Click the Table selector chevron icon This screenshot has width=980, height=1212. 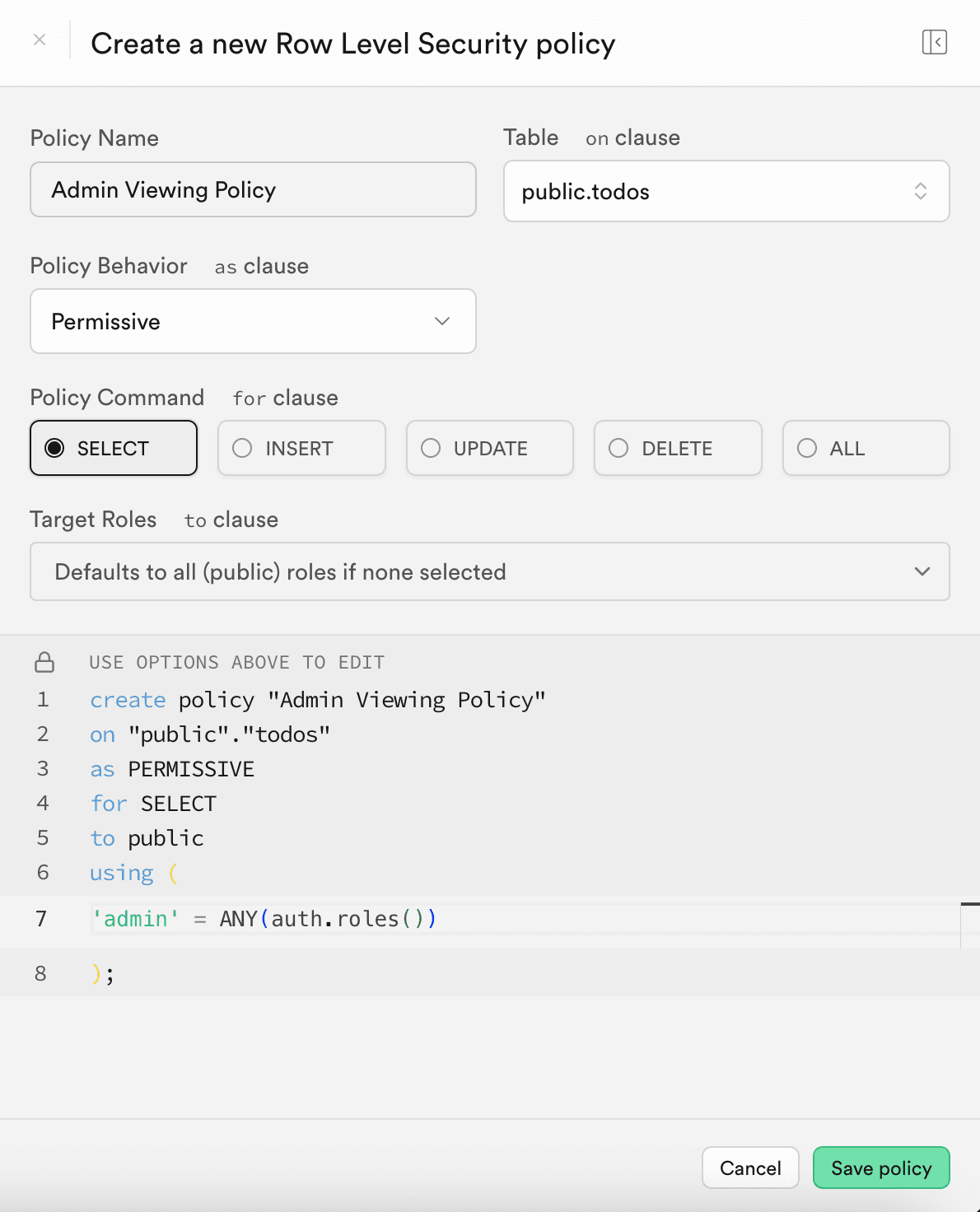(x=921, y=191)
